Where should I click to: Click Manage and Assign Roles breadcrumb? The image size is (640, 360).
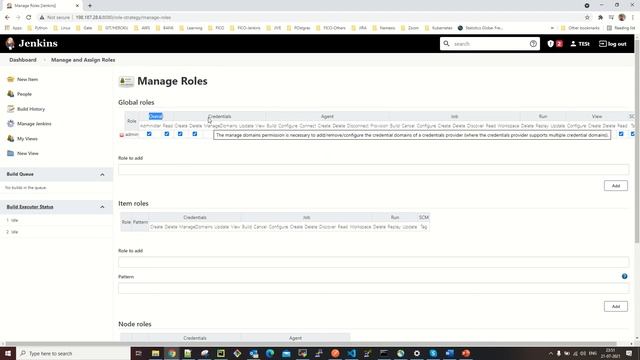(x=83, y=60)
